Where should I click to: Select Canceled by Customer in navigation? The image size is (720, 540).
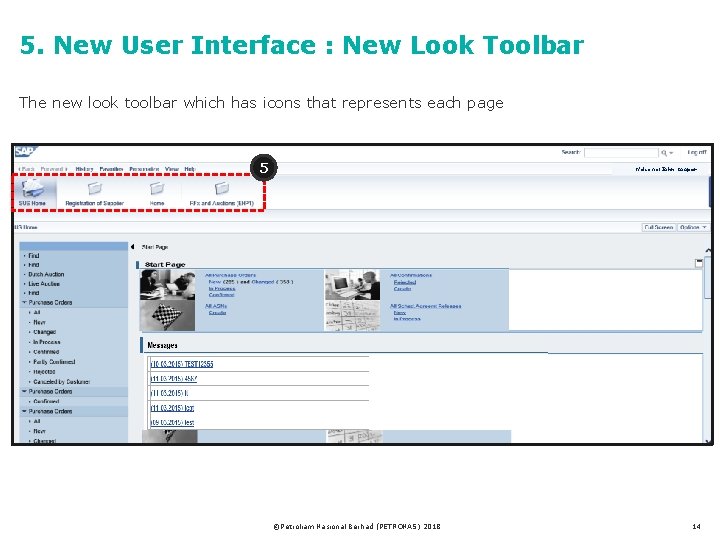point(62,382)
